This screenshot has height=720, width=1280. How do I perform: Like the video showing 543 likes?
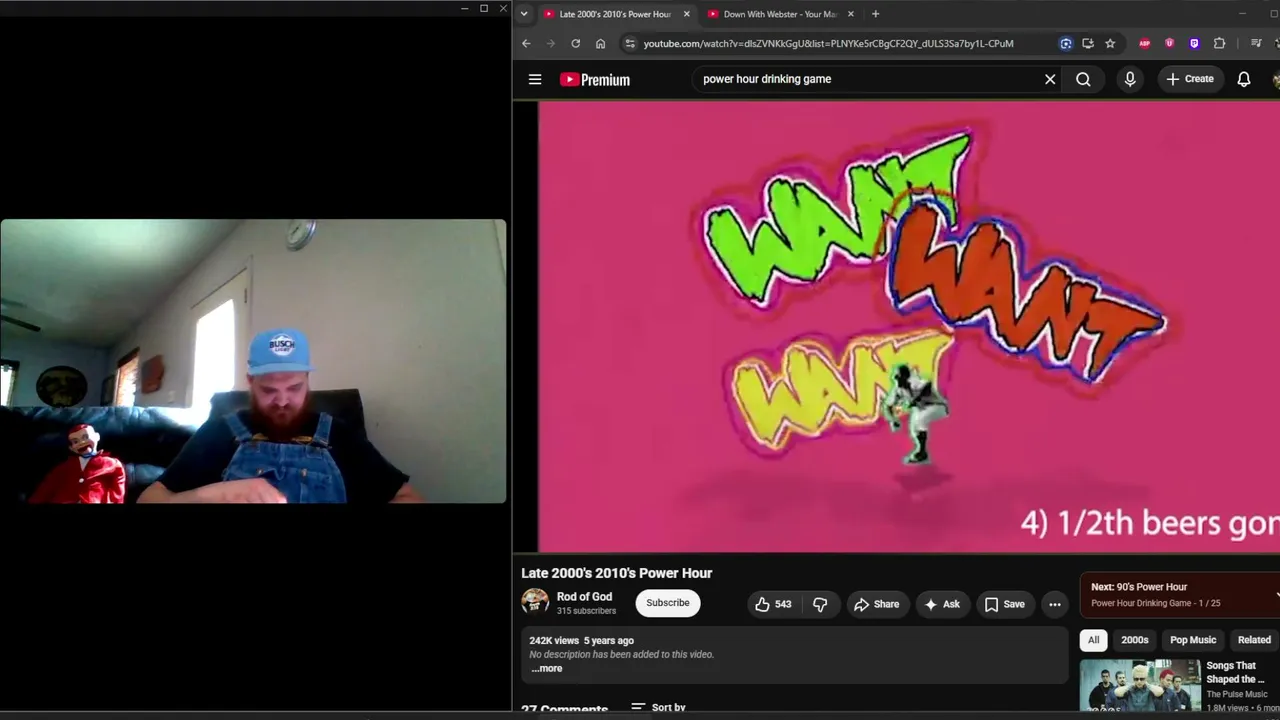point(774,604)
